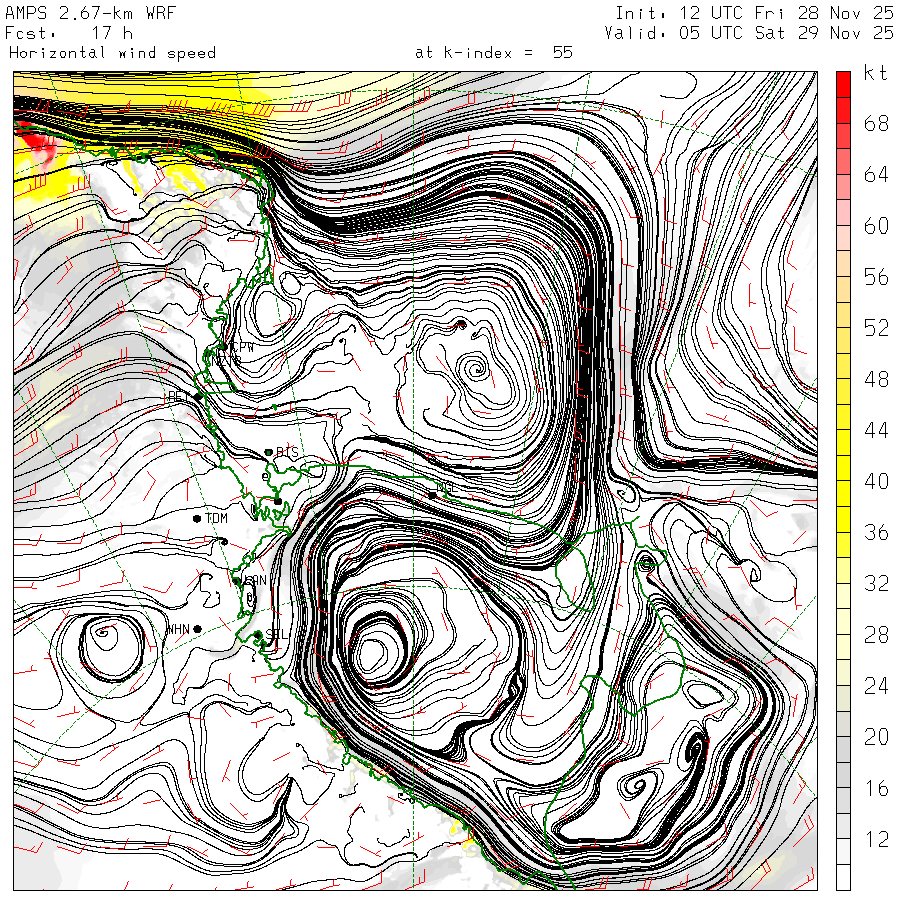Click the pale pink color bar segment beside 60
Screen dimensions: 900x900
pyautogui.click(x=843, y=212)
